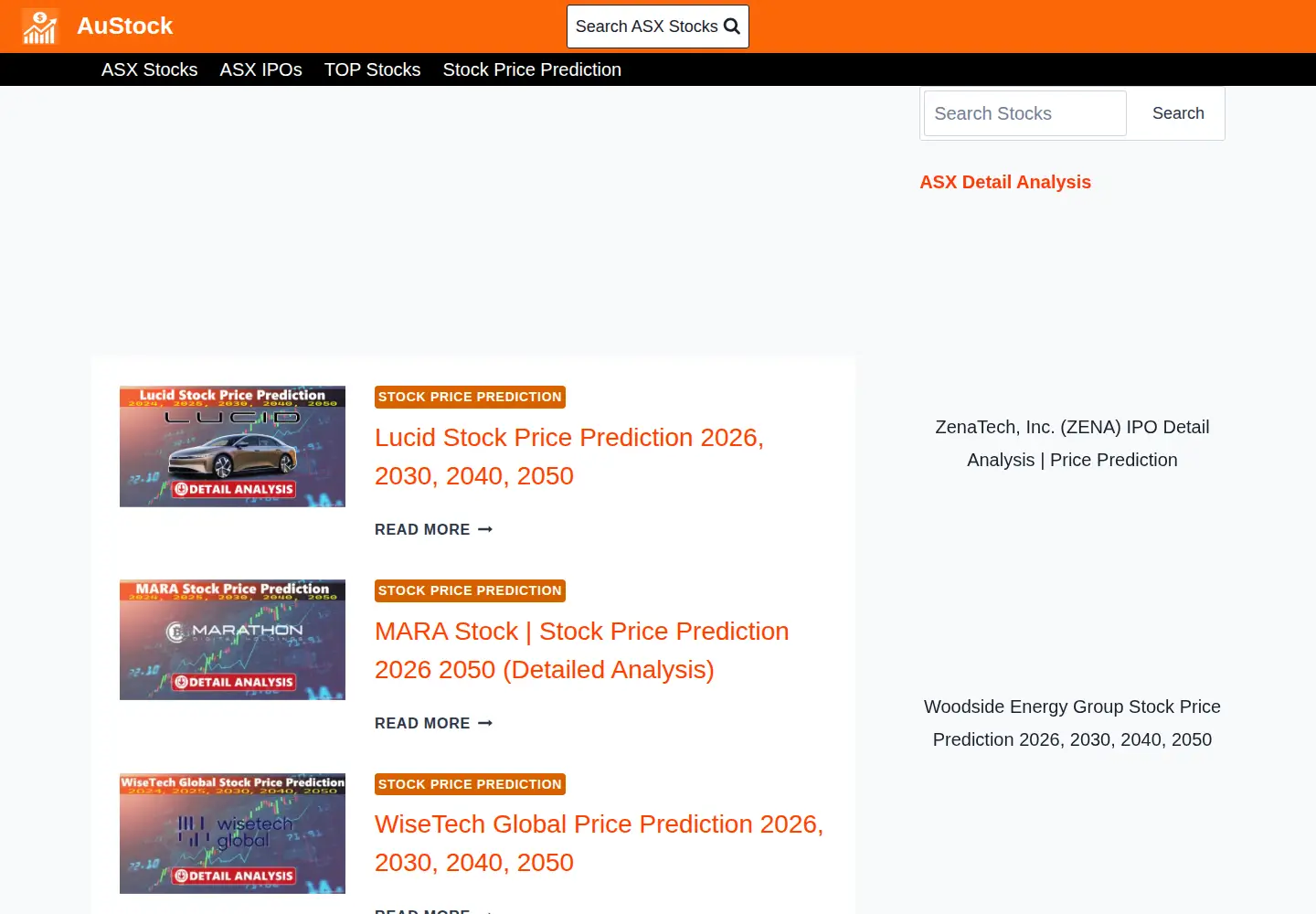This screenshot has width=1316, height=914.
Task: Click the category tag above the MARA article
Action: click(x=470, y=590)
